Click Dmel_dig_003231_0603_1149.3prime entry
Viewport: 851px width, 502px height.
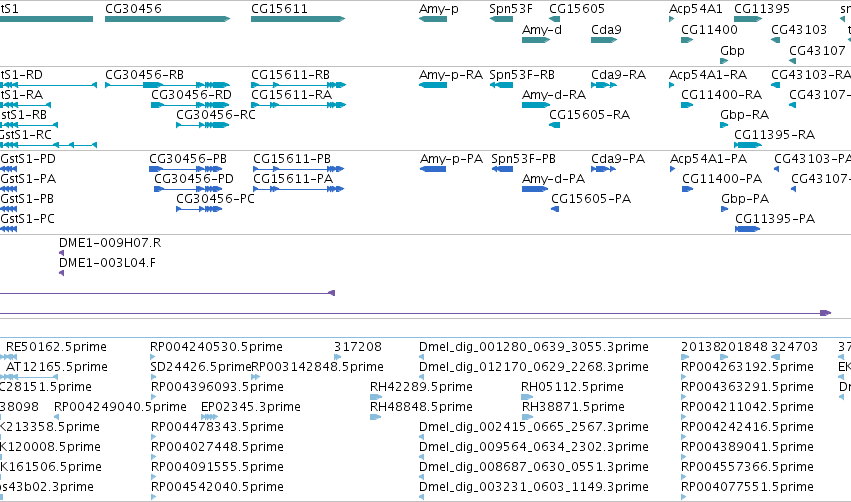[x=534, y=487]
